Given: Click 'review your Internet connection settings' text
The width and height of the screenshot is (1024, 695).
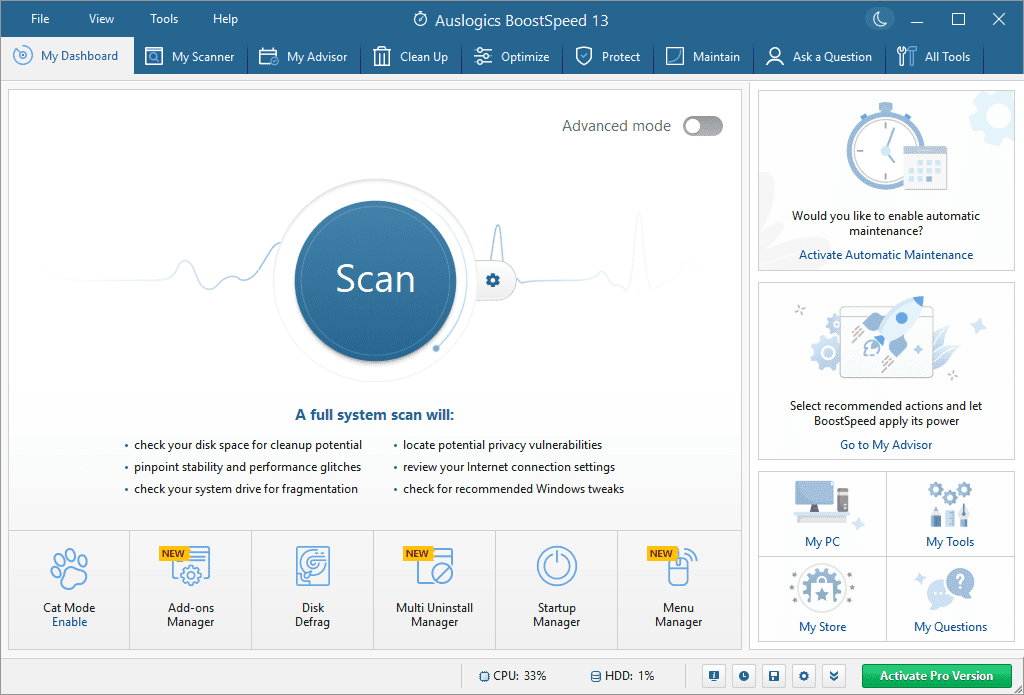Looking at the screenshot, I should tap(509, 467).
